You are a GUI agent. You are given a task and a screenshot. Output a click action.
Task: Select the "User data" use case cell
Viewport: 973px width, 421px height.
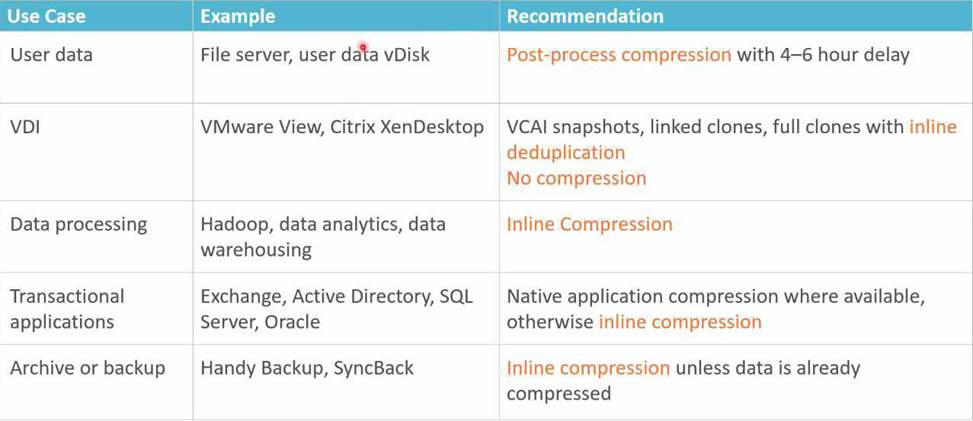[51, 55]
